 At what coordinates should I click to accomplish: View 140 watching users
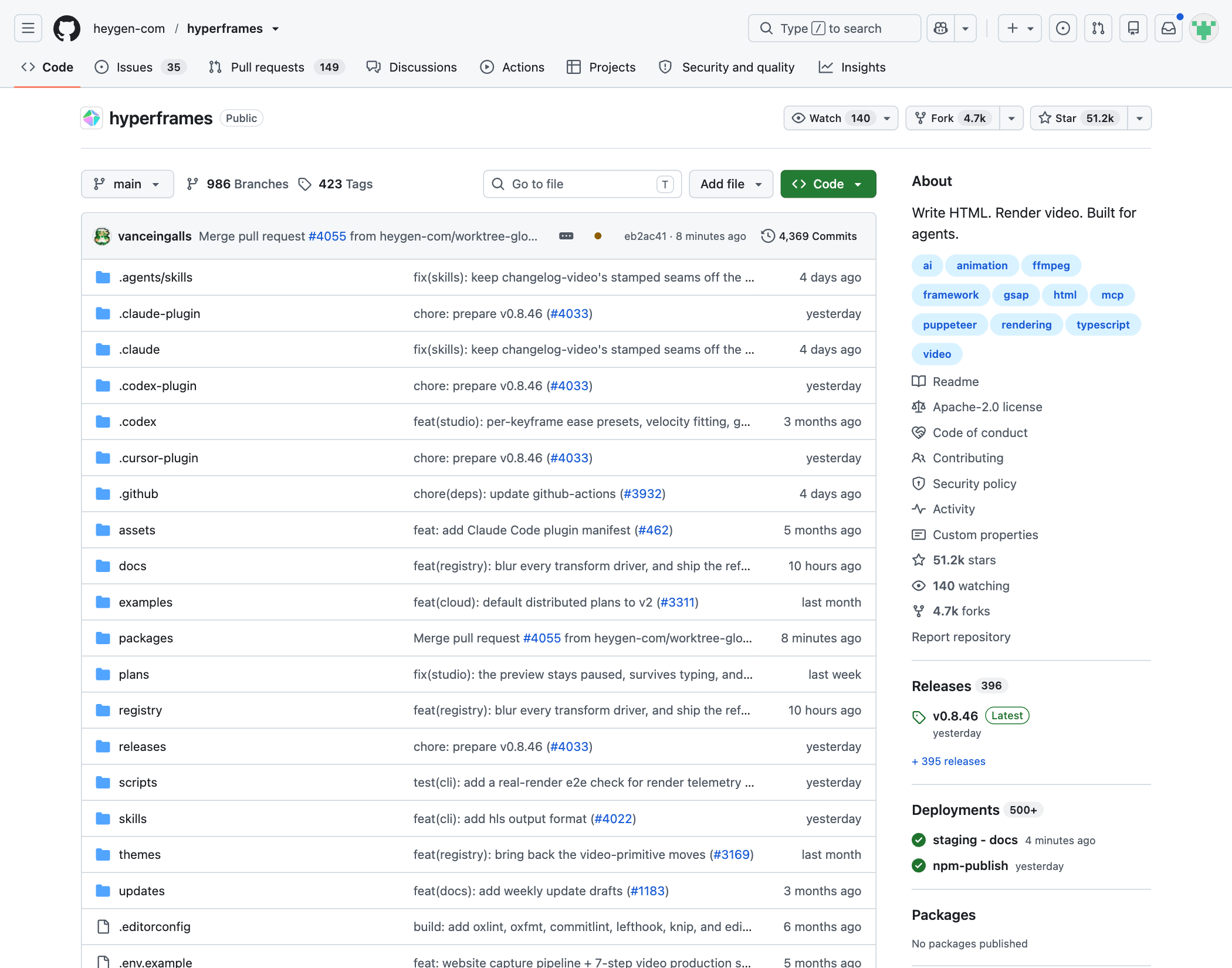[x=961, y=586]
